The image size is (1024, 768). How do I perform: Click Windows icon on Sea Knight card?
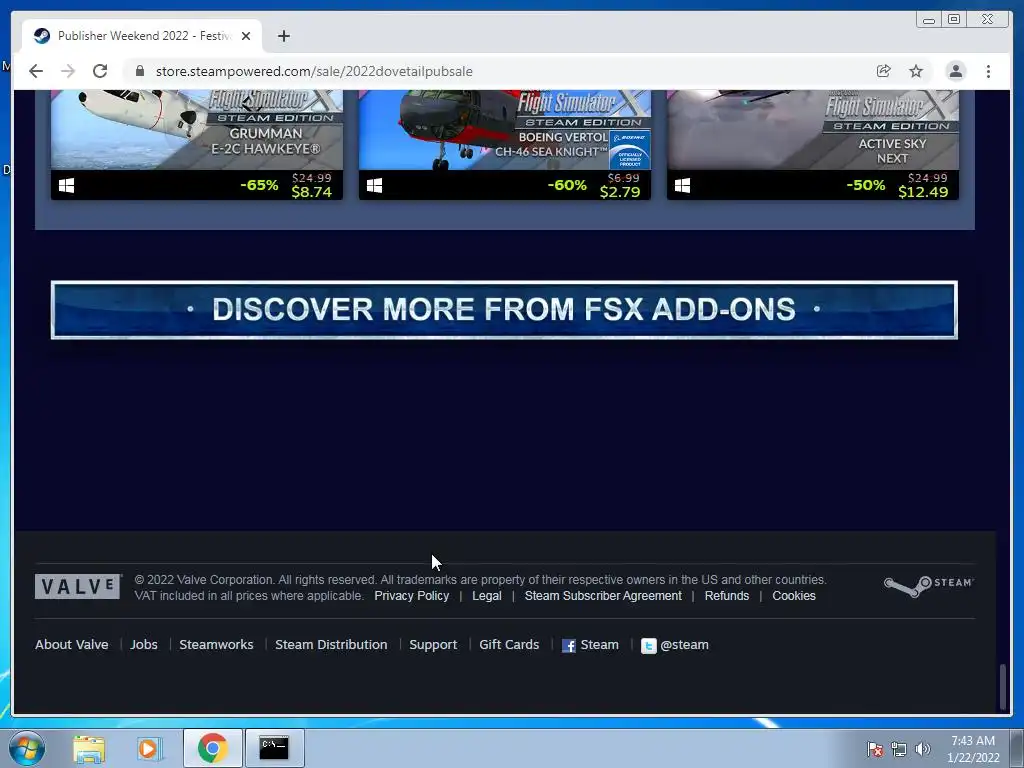(374, 185)
